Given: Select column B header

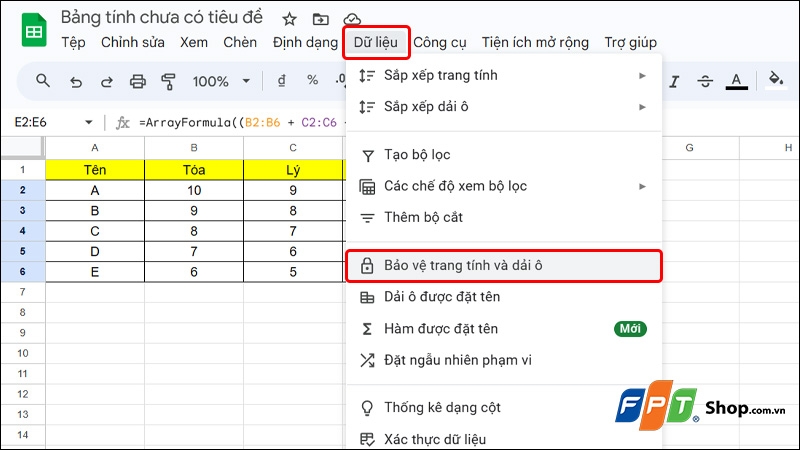Looking at the screenshot, I should point(194,148).
